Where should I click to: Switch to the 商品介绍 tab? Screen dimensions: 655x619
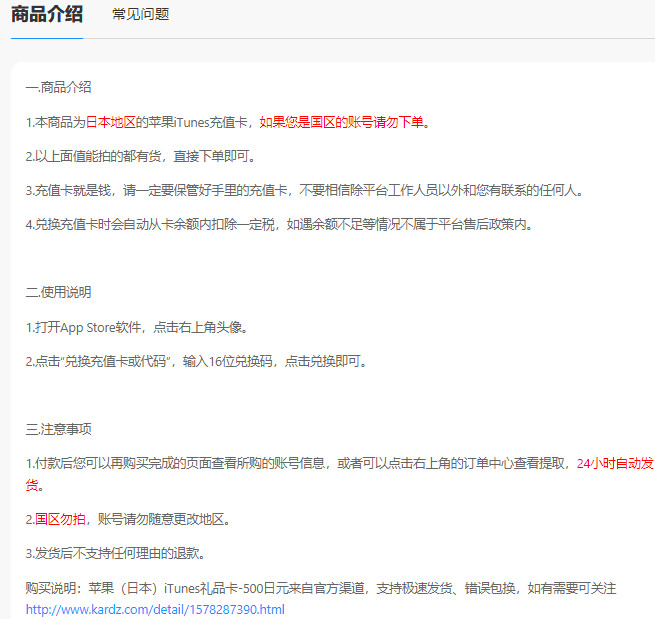(x=47, y=14)
